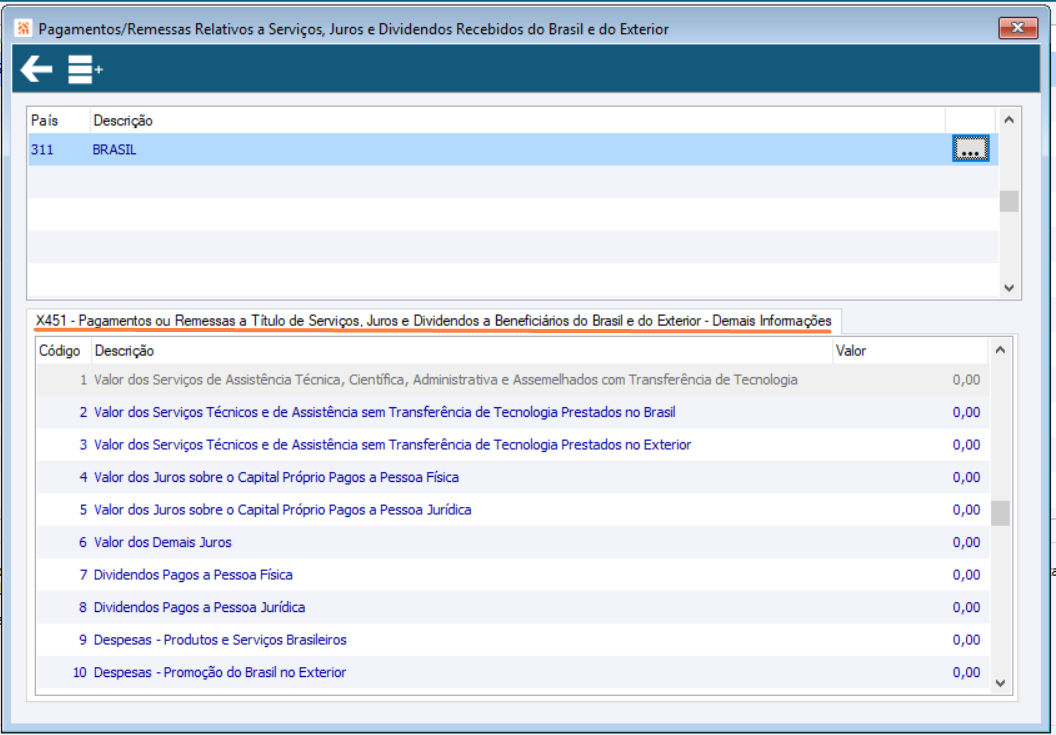This screenshot has width=1056, height=735.
Task: Select row 9 Despesas - Produtos e Serviços Brasileiros
Action: click(513, 640)
